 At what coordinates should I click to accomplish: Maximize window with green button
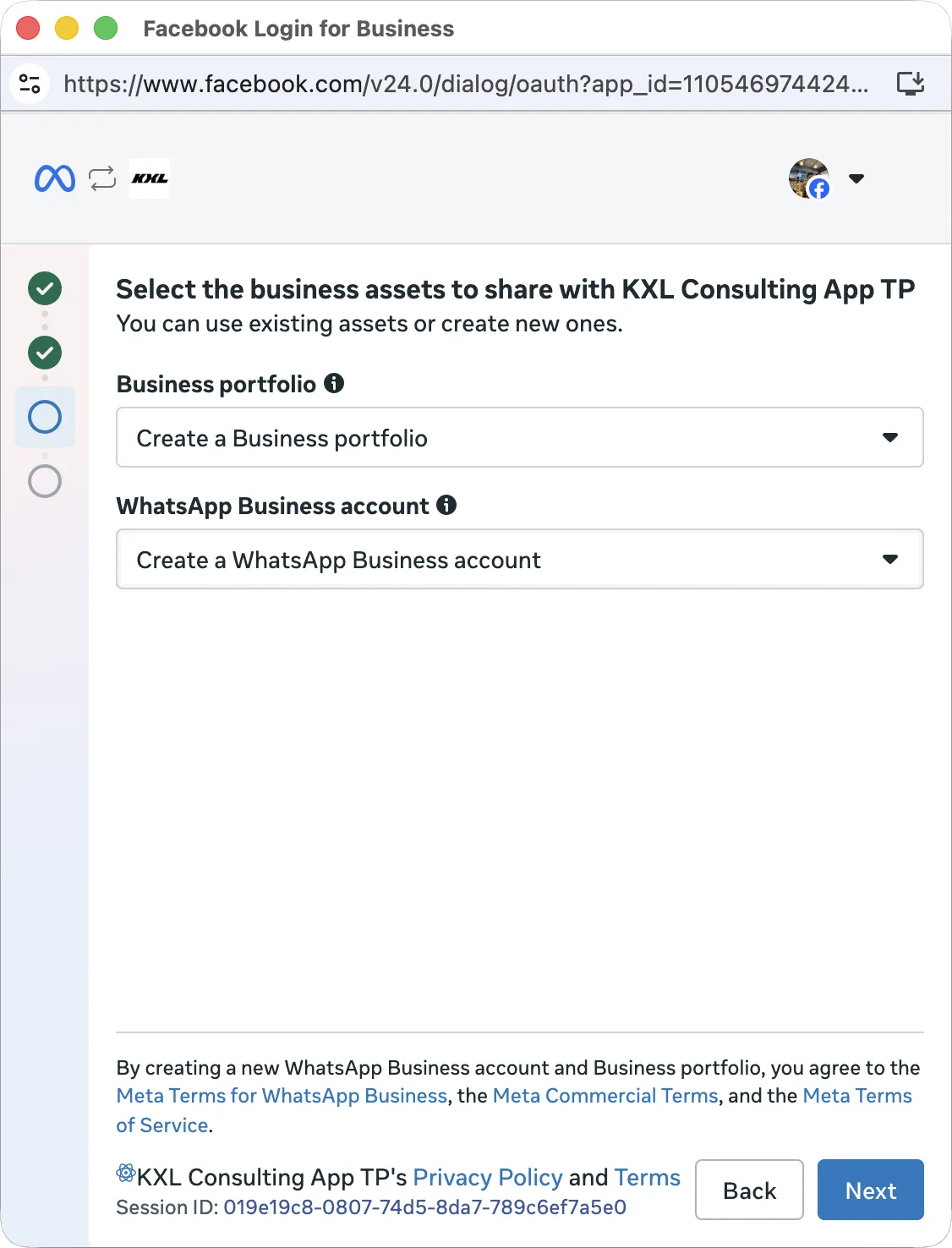[106, 28]
